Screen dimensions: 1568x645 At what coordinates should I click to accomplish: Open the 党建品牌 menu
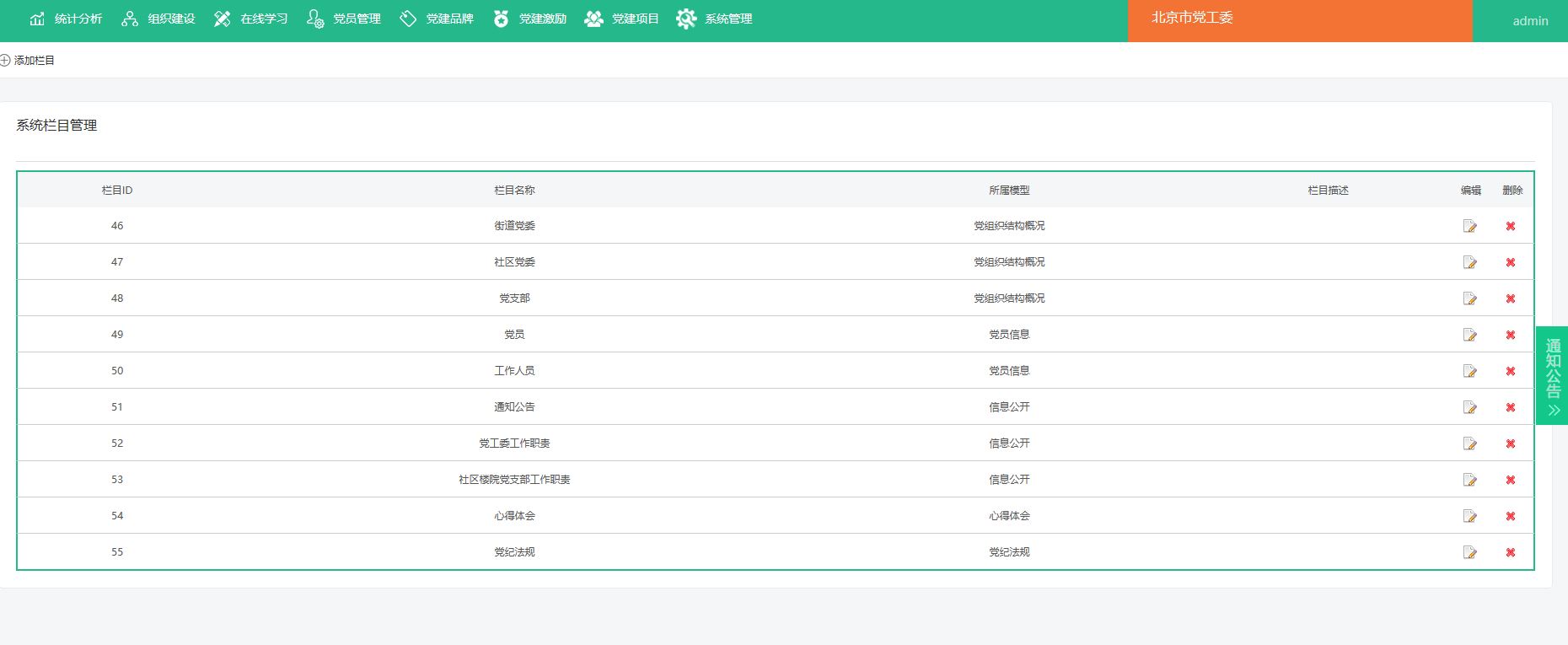437,19
